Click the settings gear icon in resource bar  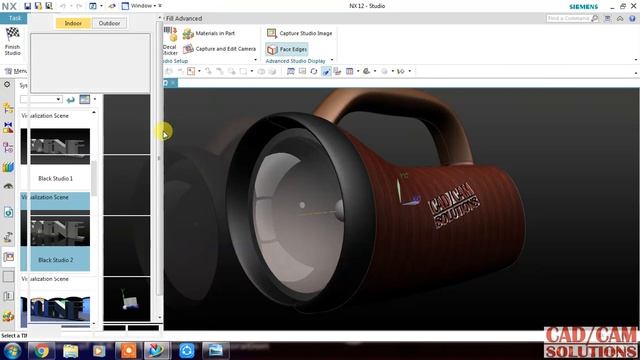[x=7, y=84]
